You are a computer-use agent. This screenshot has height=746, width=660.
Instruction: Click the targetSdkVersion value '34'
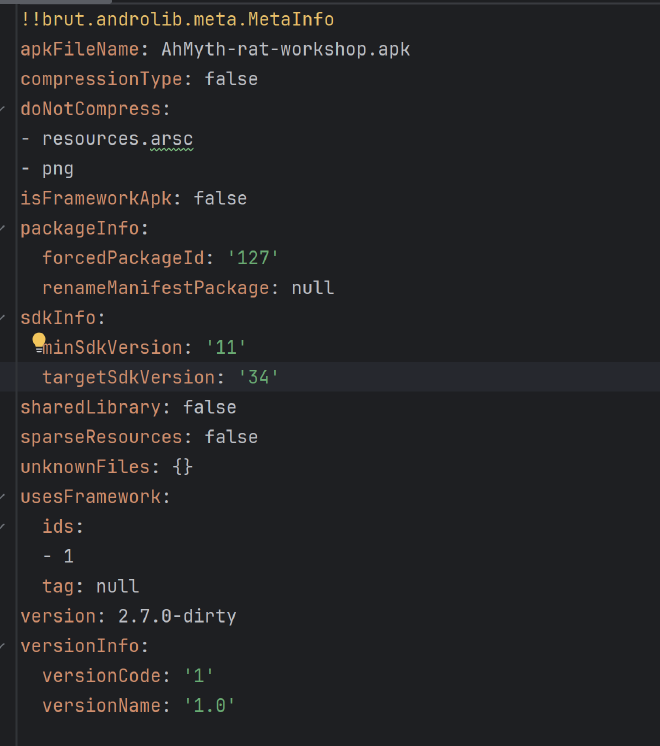(258, 377)
